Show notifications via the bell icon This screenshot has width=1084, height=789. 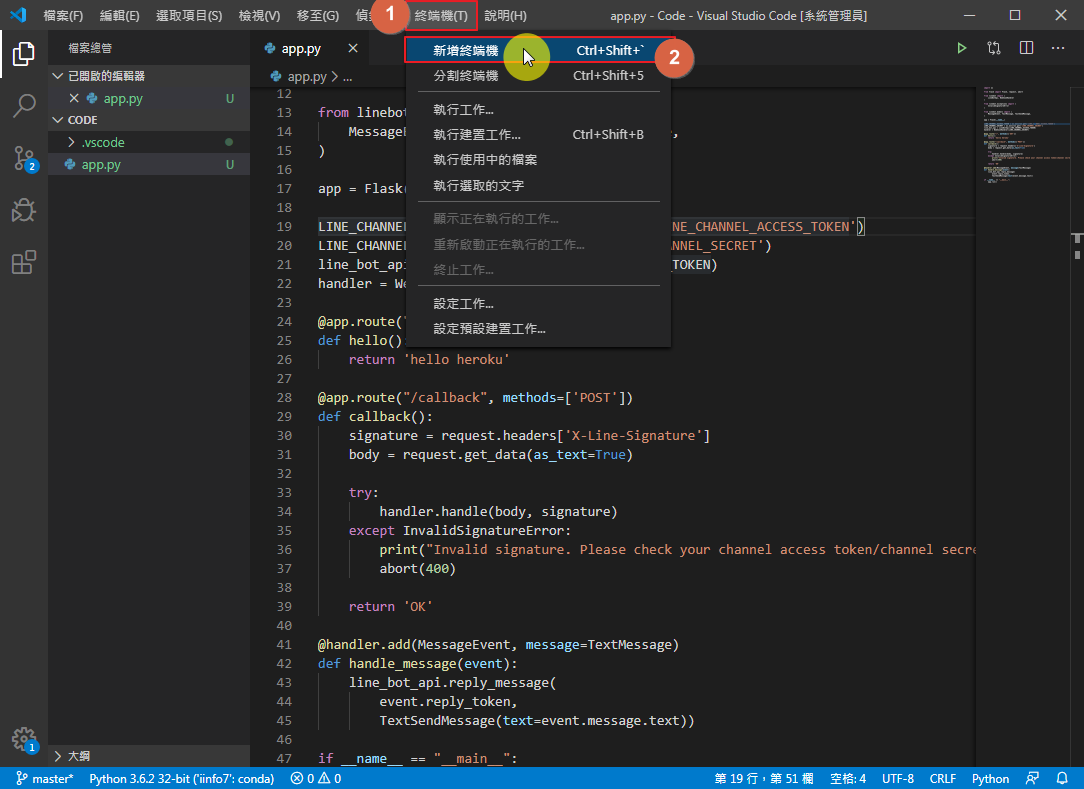(x=1062, y=778)
